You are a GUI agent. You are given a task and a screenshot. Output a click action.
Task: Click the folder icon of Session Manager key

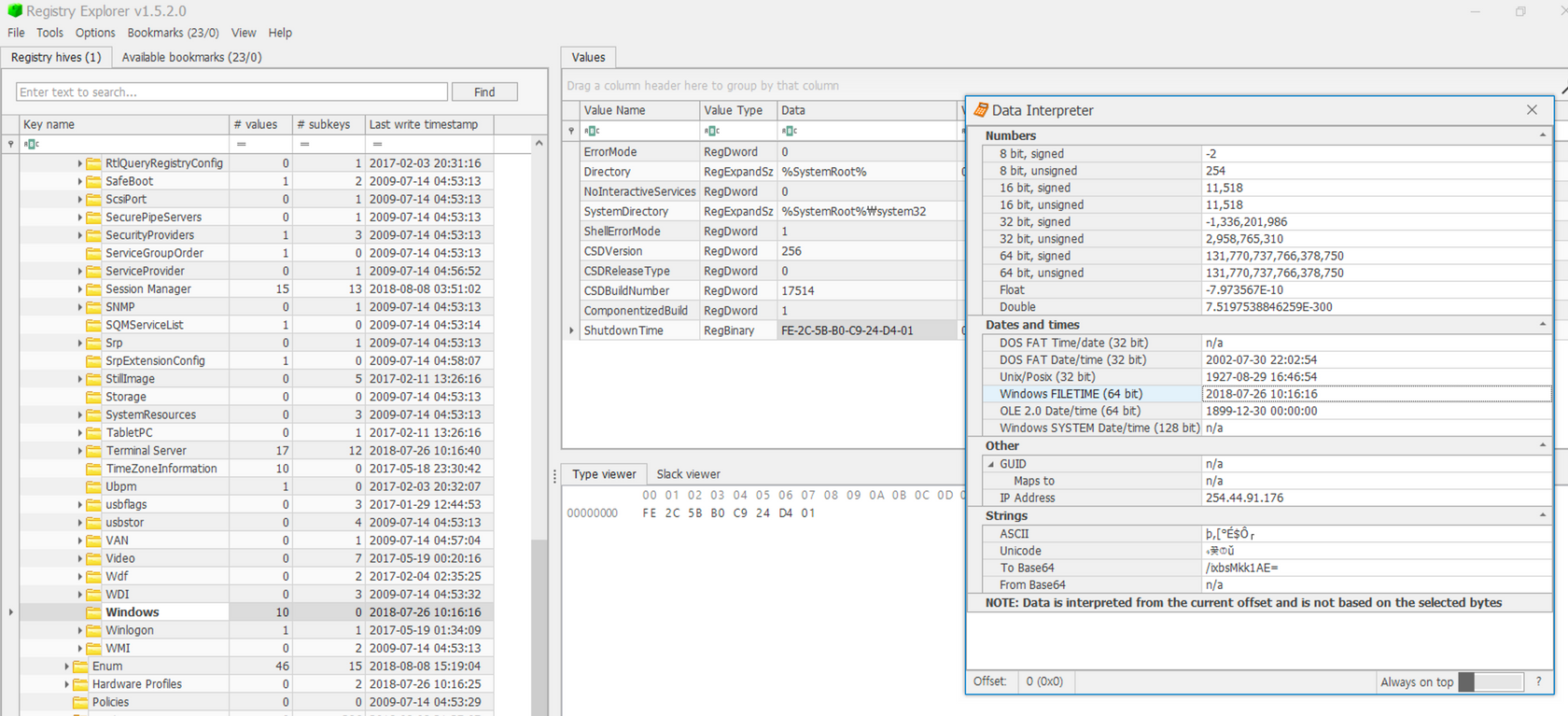(93, 289)
